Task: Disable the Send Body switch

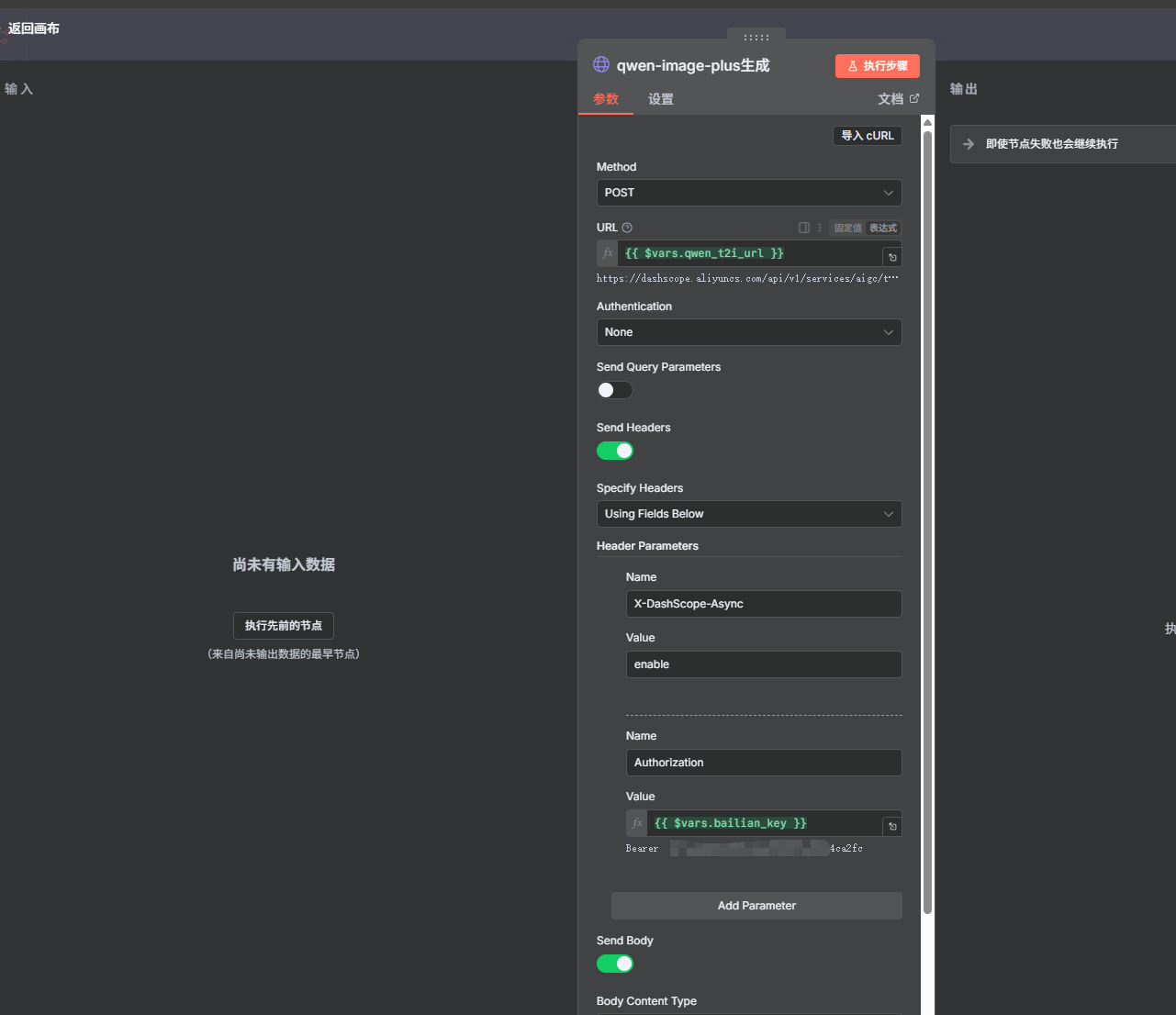Action: tap(615, 964)
